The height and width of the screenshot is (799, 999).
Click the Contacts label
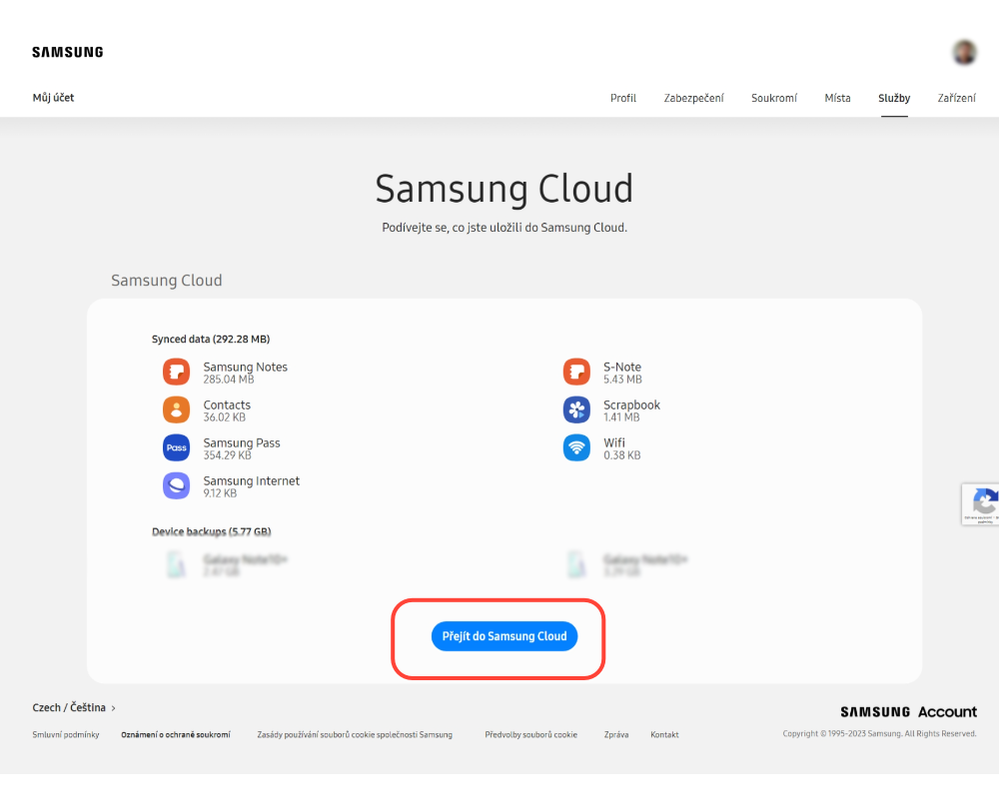(x=227, y=405)
